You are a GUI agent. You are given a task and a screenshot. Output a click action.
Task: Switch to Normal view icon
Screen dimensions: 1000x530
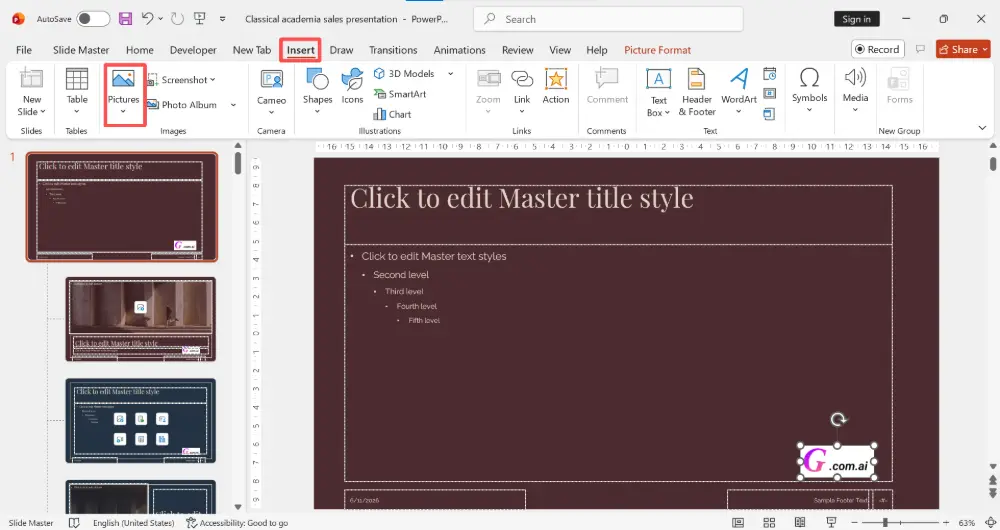point(738,523)
